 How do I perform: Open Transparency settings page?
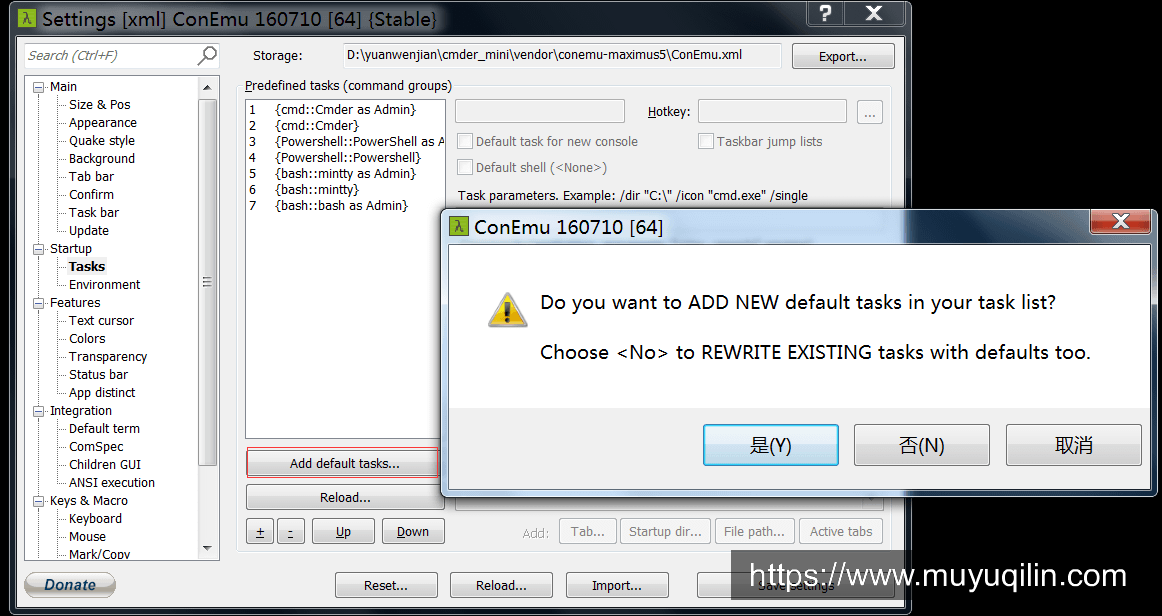107,357
